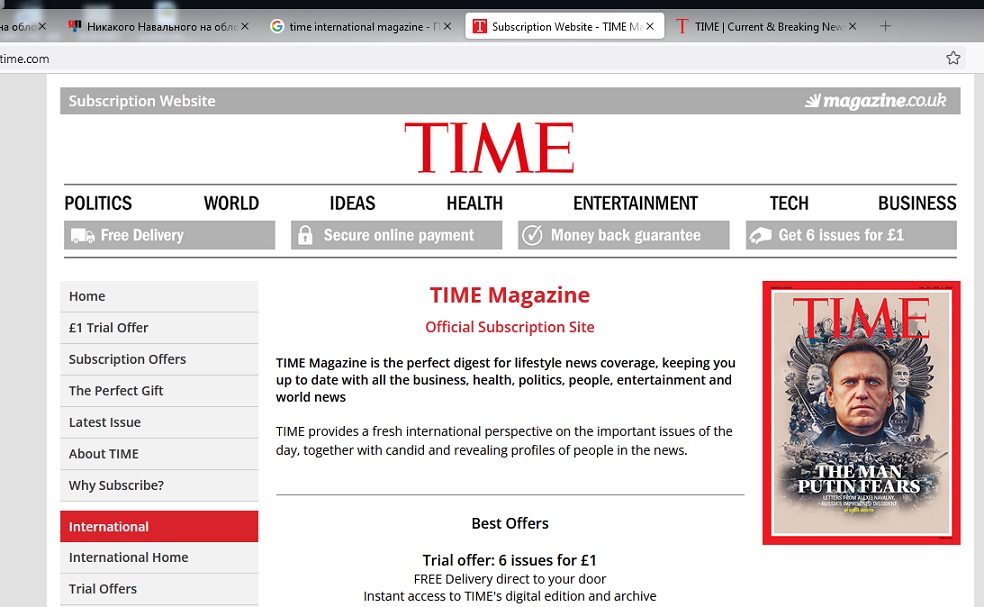This screenshot has width=984, height=607.
Task: Open the ENTERTAINMENT section
Action: coord(635,203)
